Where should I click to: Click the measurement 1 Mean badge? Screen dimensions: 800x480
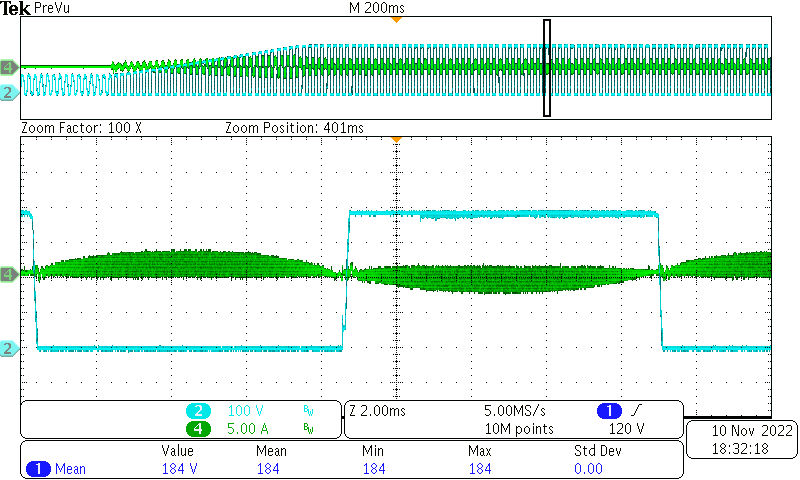(56, 469)
